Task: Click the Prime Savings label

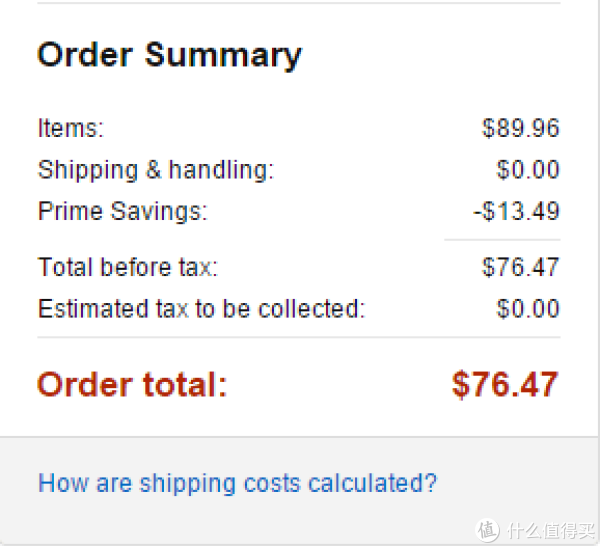Action: pos(122,211)
